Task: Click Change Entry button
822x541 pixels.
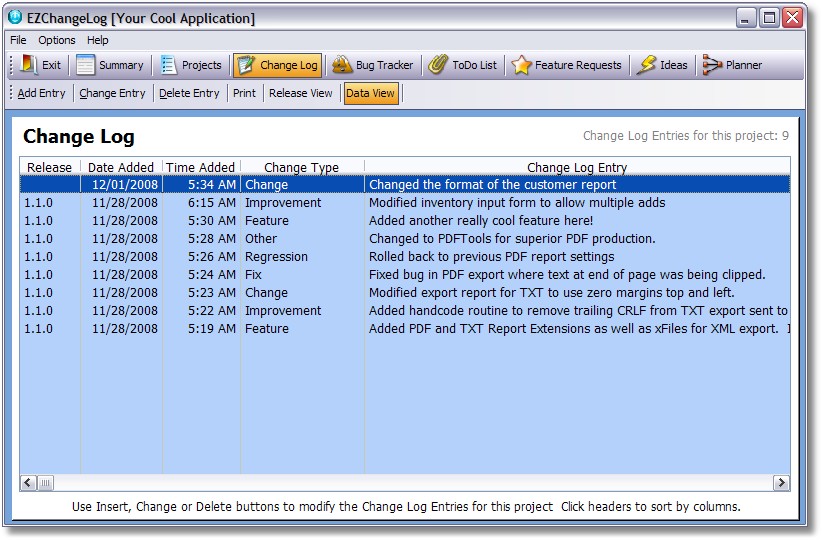Action: (x=112, y=93)
